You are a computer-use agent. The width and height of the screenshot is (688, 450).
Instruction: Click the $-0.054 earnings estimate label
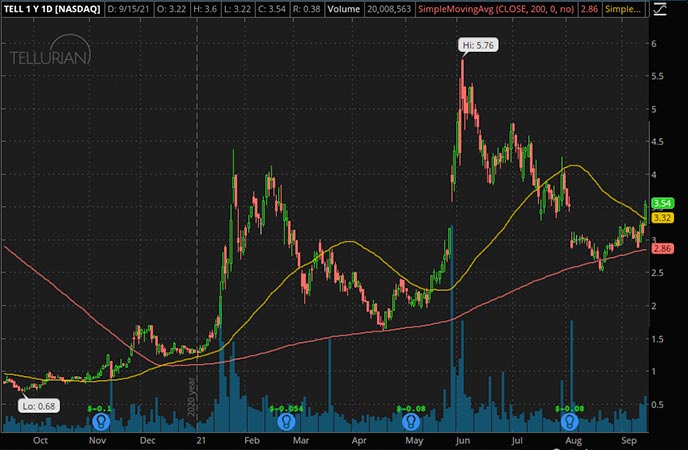(x=286, y=409)
